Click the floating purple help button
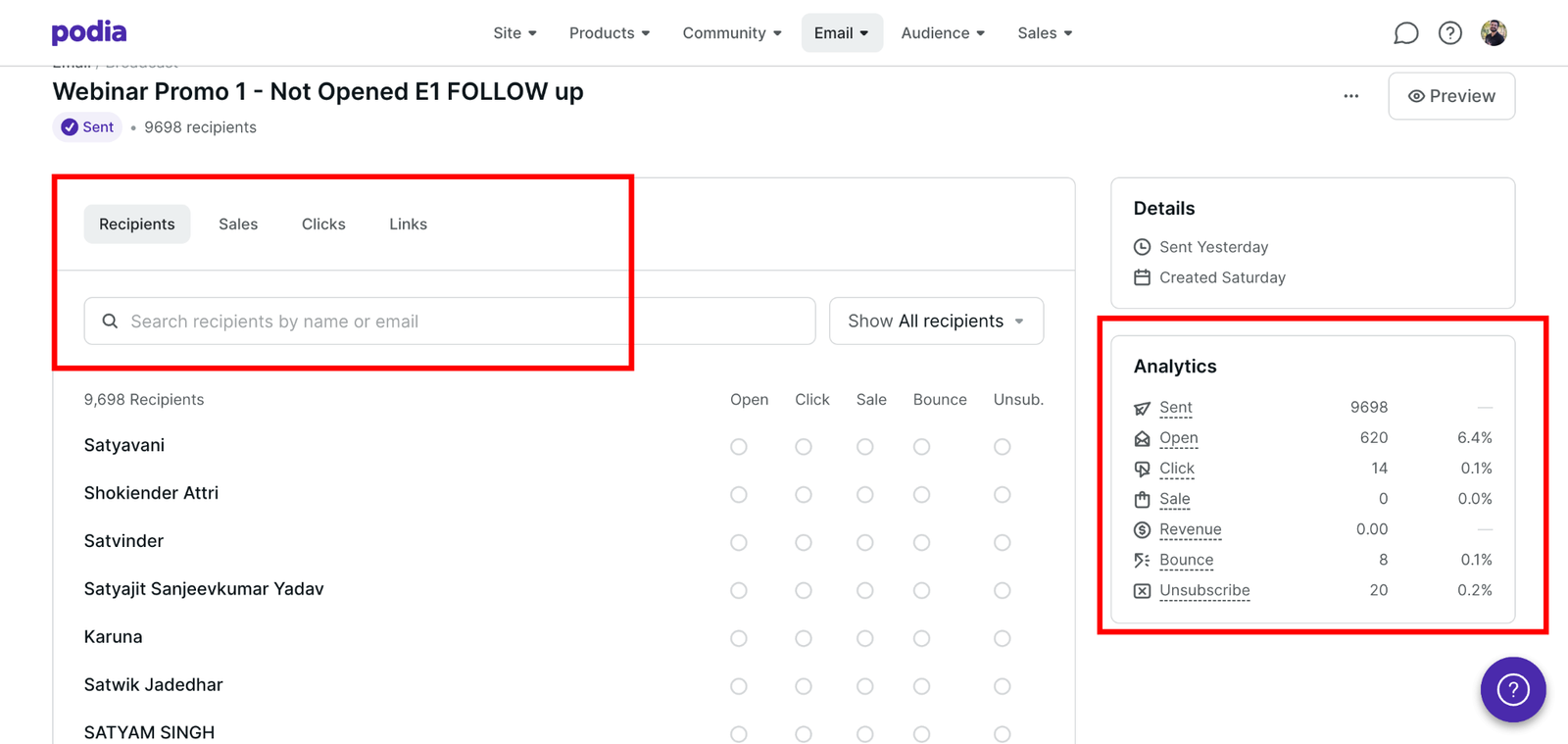The height and width of the screenshot is (744, 1568). [x=1513, y=690]
